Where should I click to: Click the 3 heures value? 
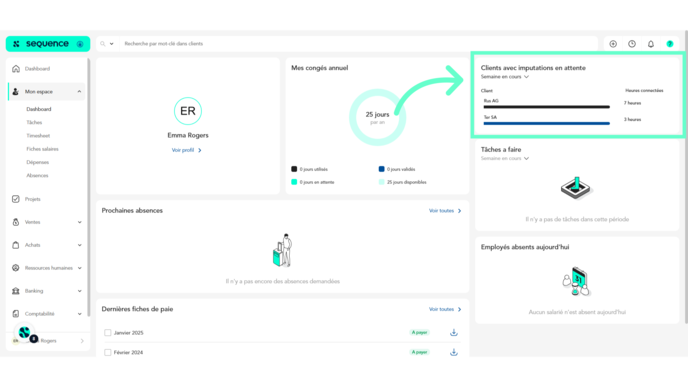(x=632, y=119)
